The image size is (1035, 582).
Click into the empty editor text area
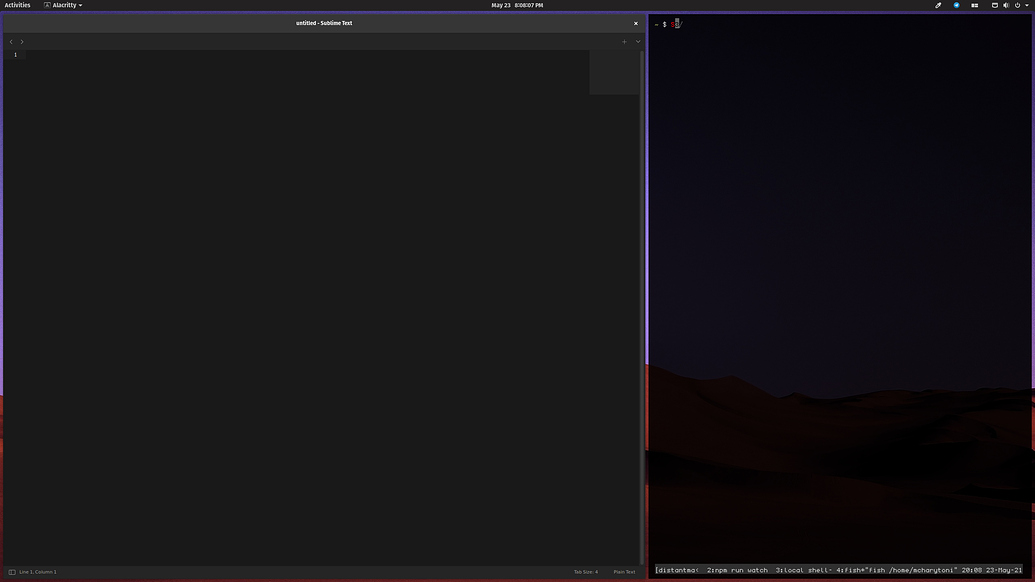coord(308,307)
